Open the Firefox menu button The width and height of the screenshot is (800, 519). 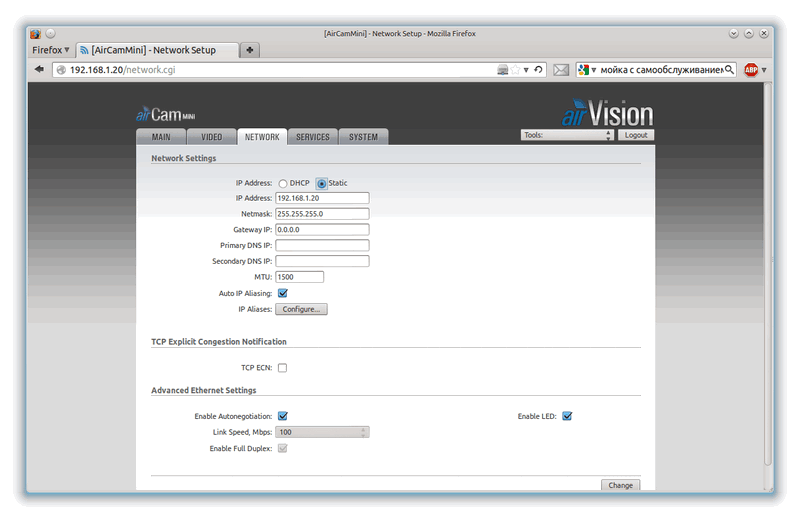pos(51,50)
